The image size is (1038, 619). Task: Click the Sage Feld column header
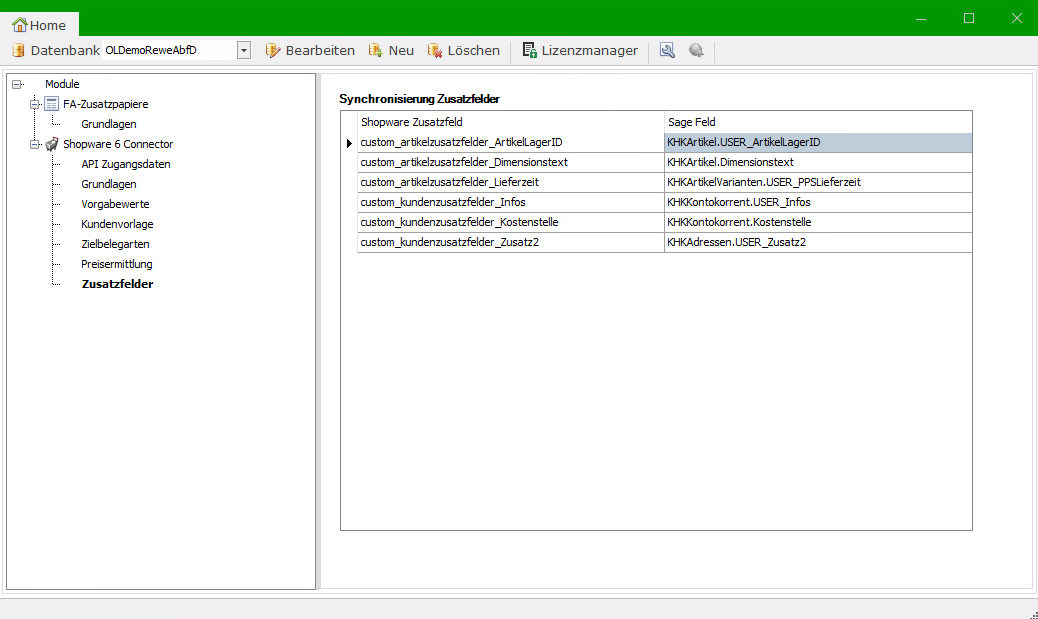817,122
